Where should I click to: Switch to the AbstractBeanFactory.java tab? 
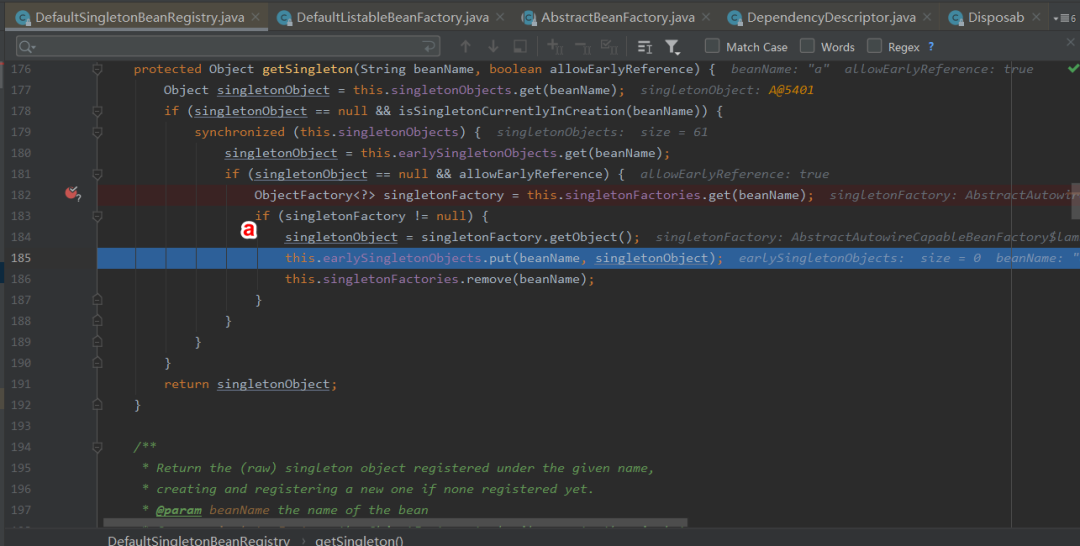pyautogui.click(x=617, y=18)
